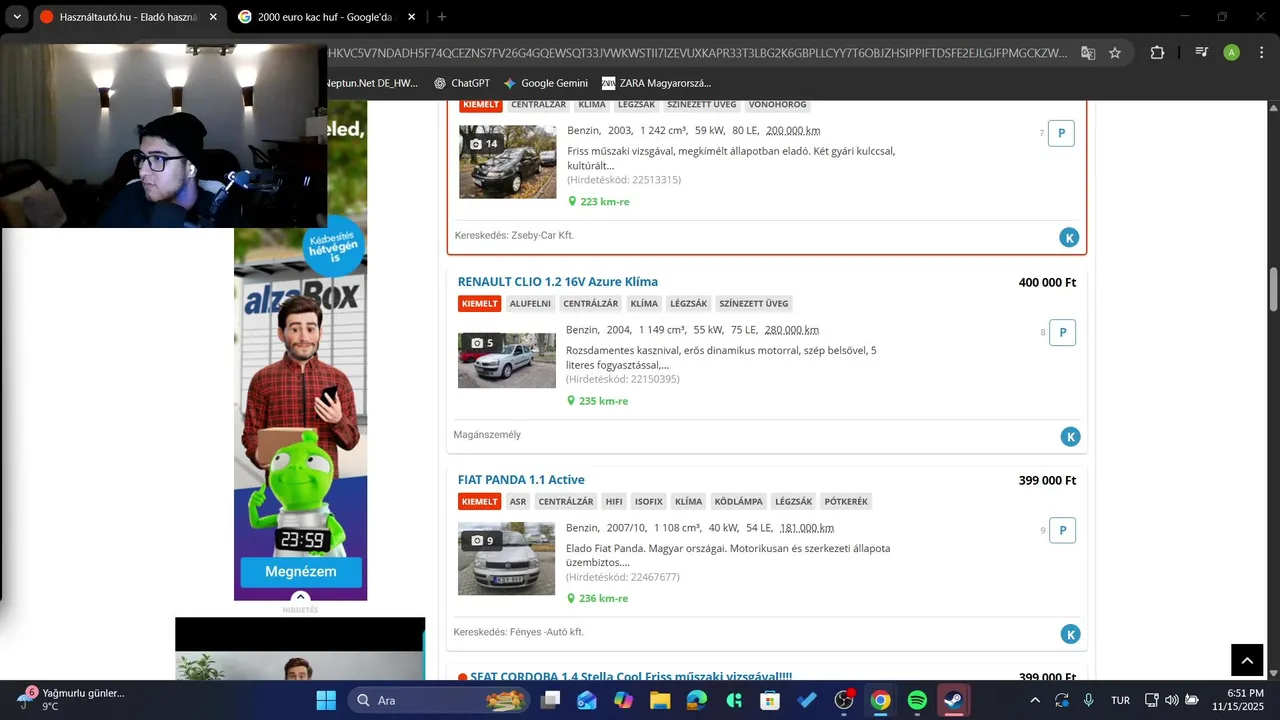Image resolution: width=1280 pixels, height=720 pixels.
Task: Click Megnézem button in the alzaBox ad
Action: [300, 572]
